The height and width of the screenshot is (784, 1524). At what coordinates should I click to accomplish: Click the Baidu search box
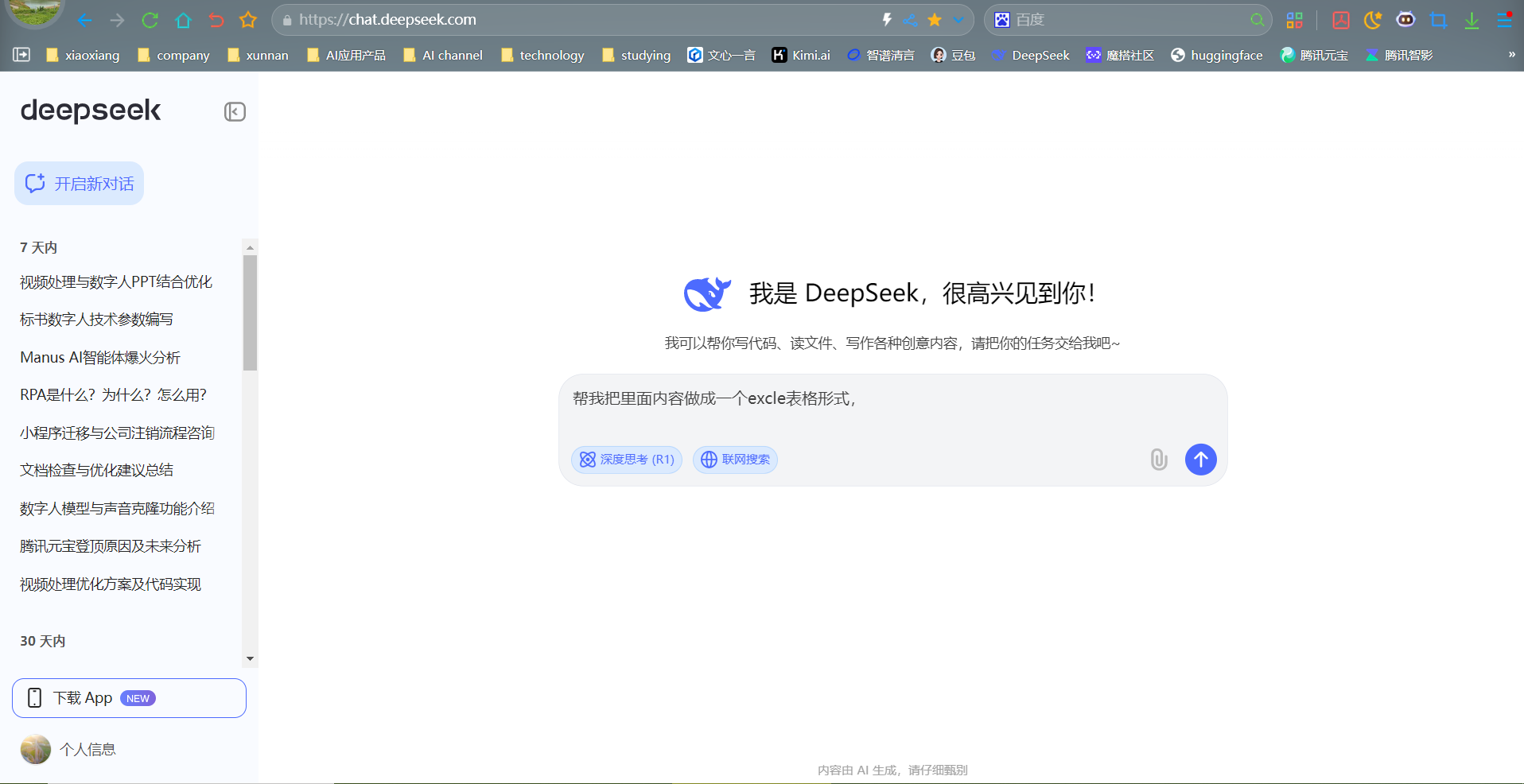[1128, 20]
